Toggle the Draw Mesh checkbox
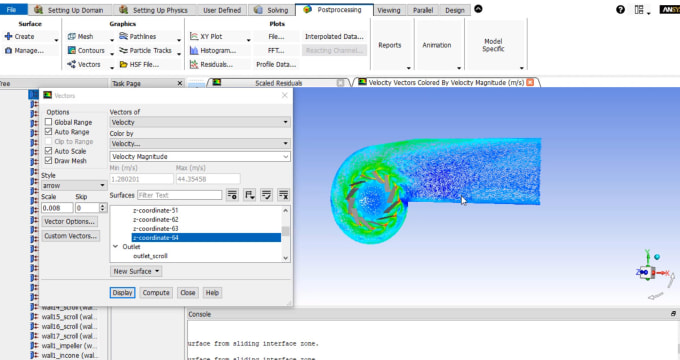The image size is (680, 360). point(49,160)
